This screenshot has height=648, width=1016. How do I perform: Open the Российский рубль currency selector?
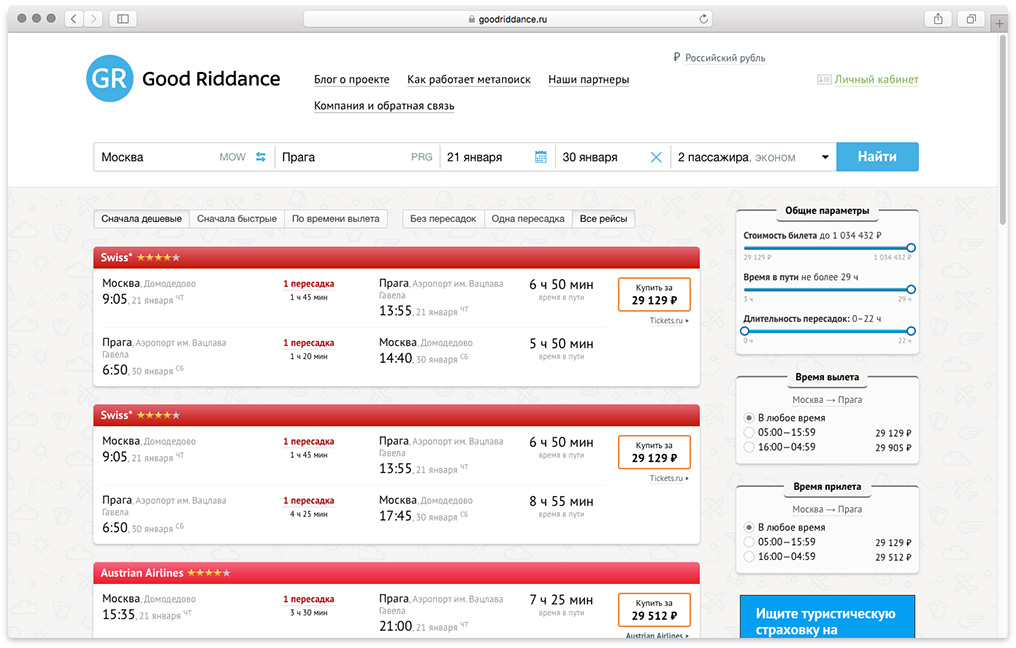tap(718, 58)
